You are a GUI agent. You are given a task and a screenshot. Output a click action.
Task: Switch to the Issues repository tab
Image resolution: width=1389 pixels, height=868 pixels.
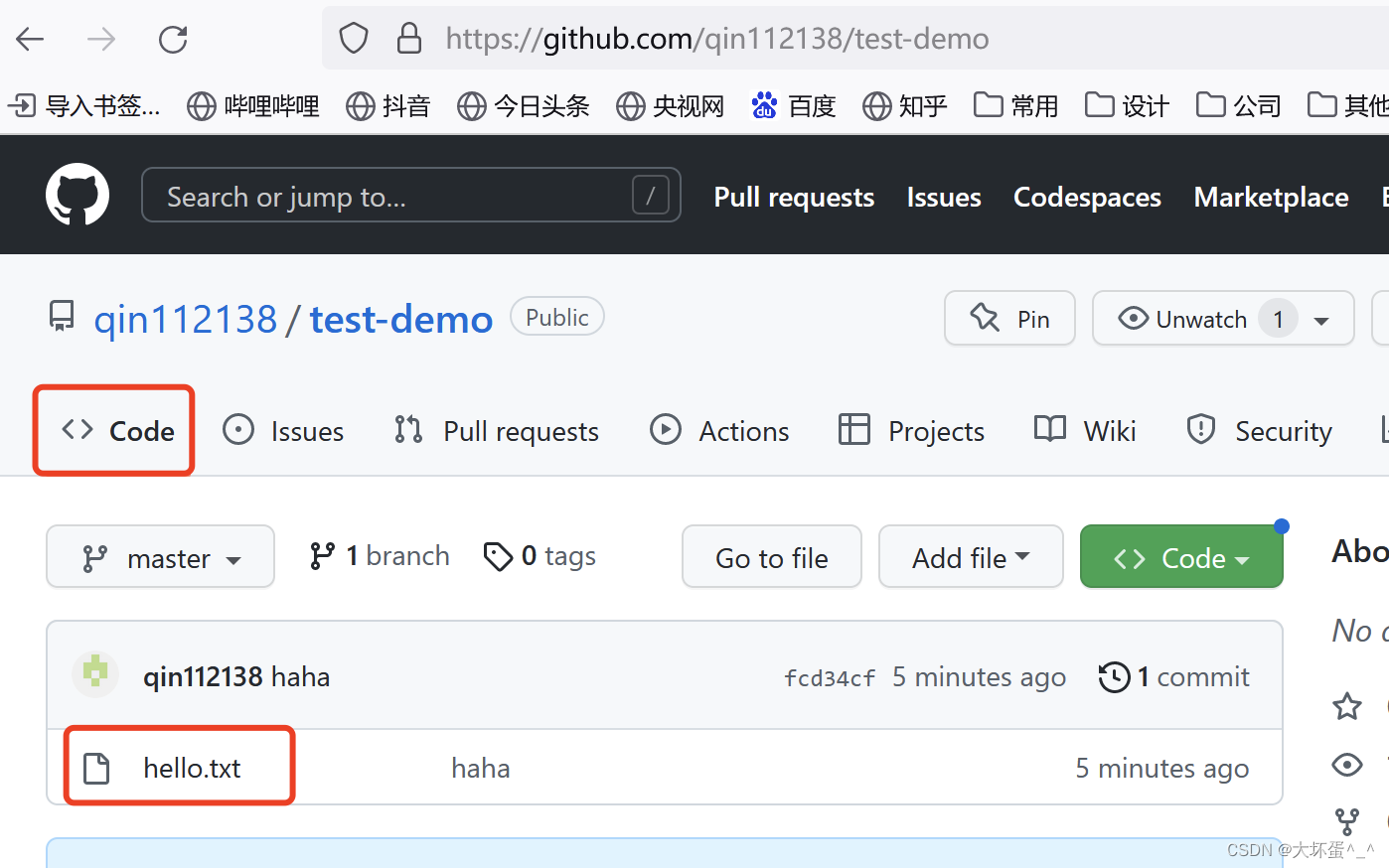283,431
